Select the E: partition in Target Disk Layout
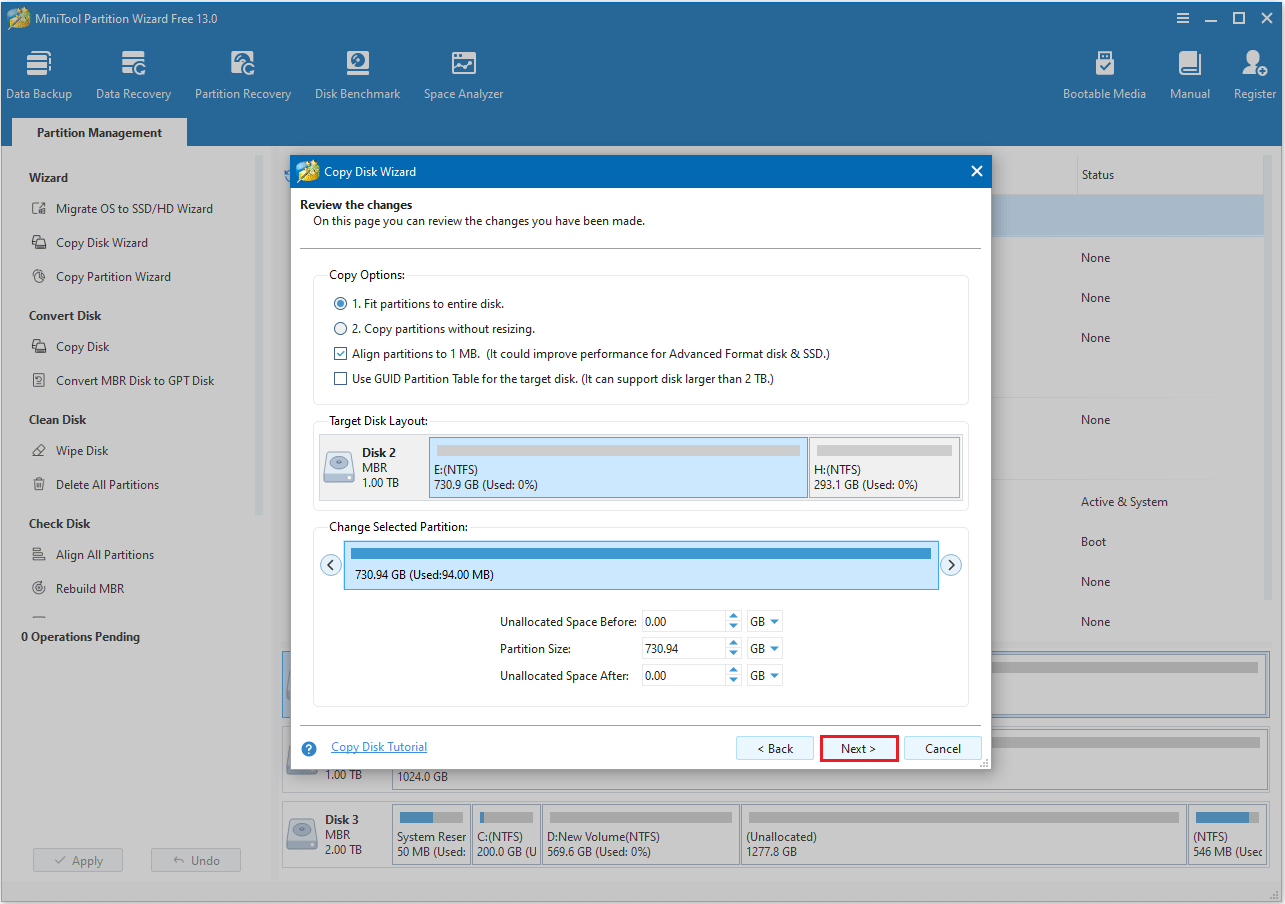This screenshot has height=904, width=1285. [617, 467]
